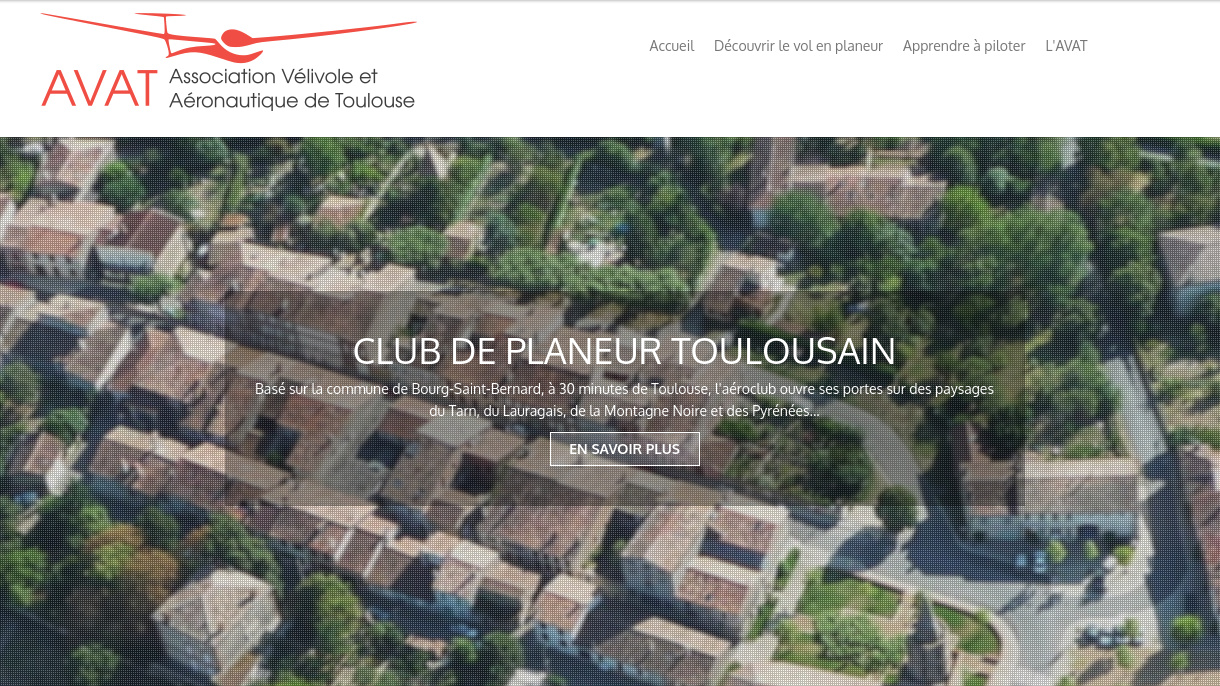1220x686 pixels.
Task: Open the Apprendre à piloter menu
Action: pos(964,46)
